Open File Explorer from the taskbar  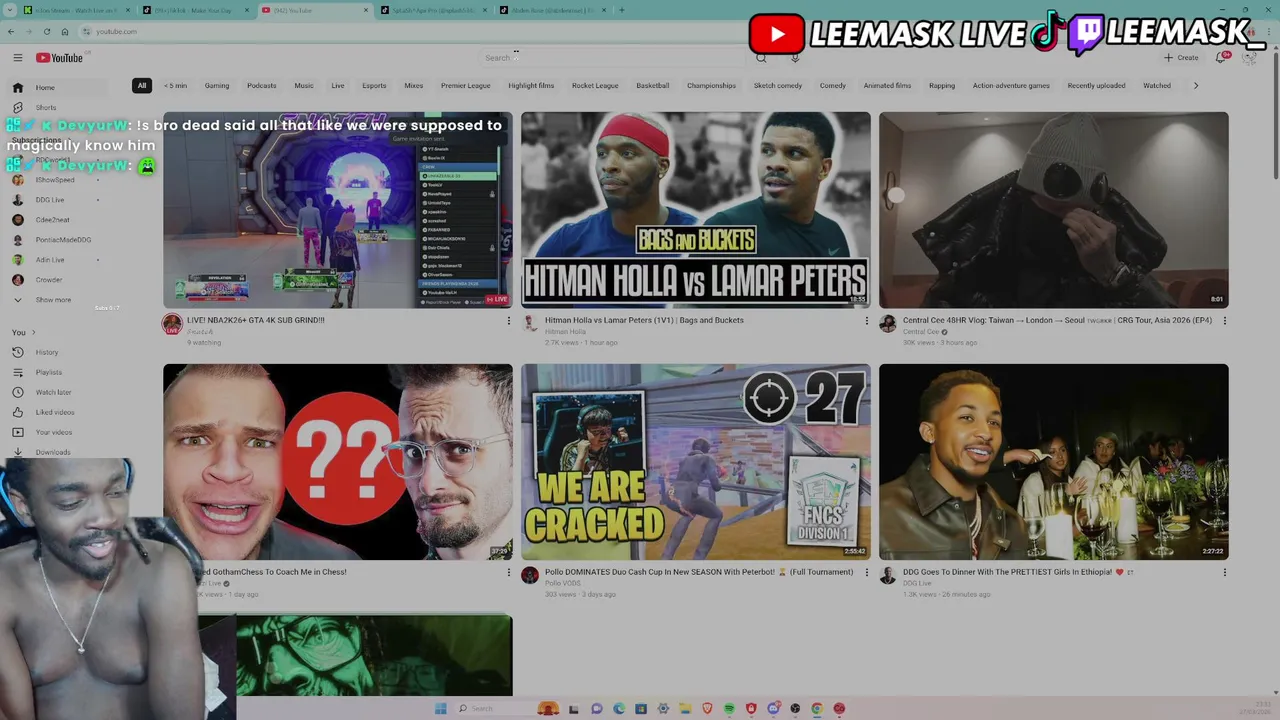point(685,708)
